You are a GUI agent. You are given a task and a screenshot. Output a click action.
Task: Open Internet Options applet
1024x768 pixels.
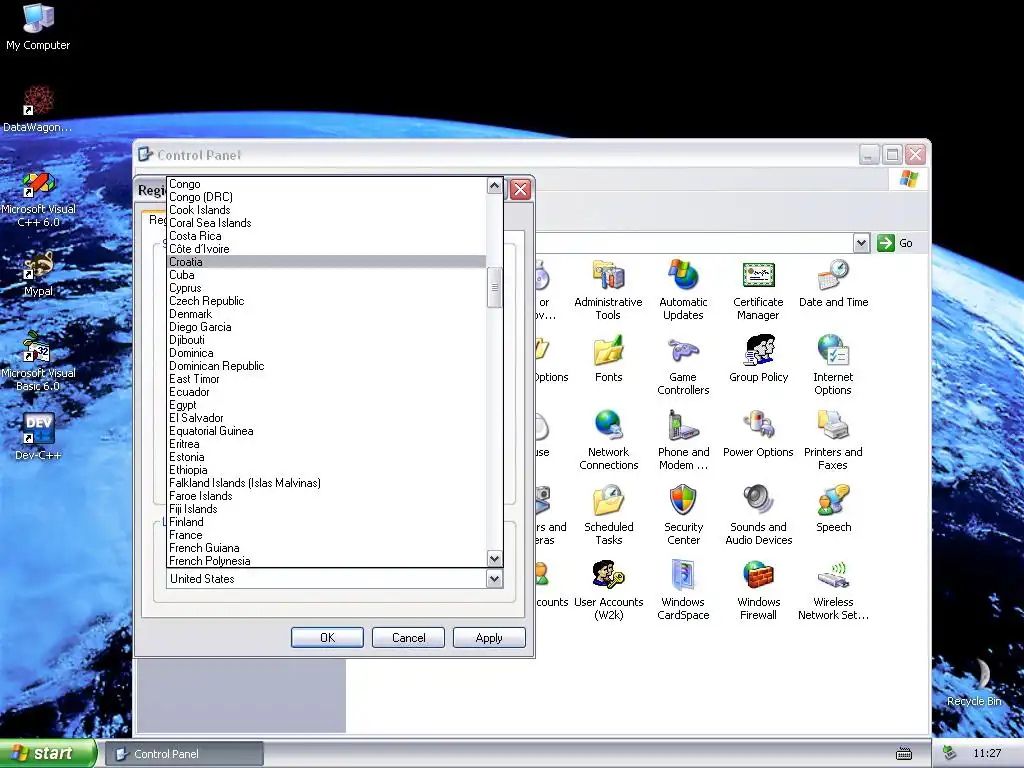(833, 365)
